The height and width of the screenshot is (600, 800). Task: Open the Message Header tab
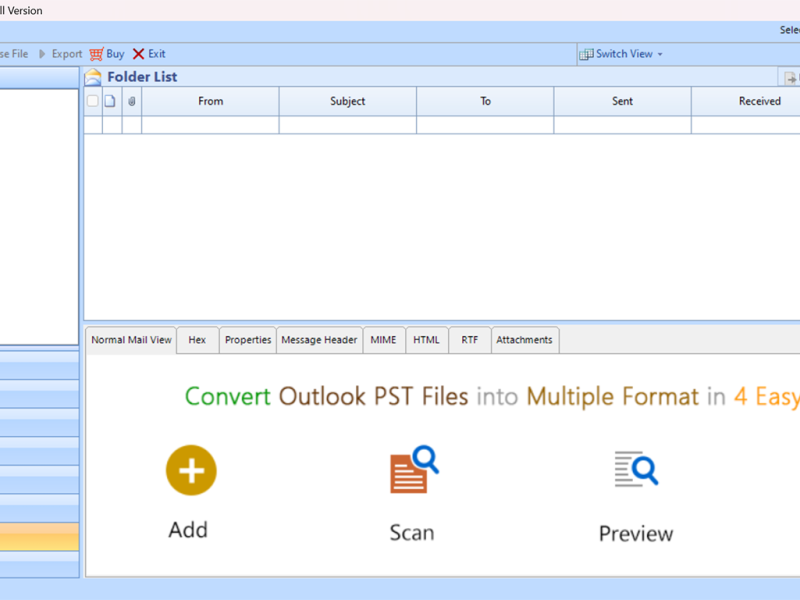tap(319, 340)
